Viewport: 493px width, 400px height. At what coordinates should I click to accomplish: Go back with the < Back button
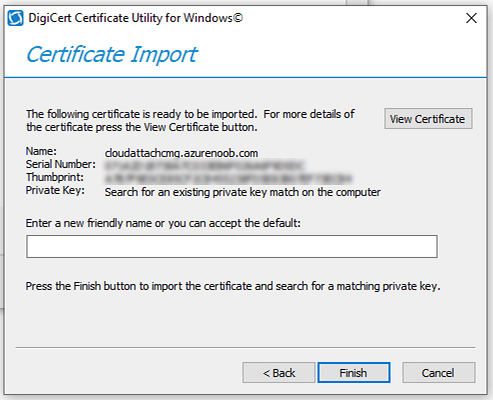pyautogui.click(x=279, y=373)
